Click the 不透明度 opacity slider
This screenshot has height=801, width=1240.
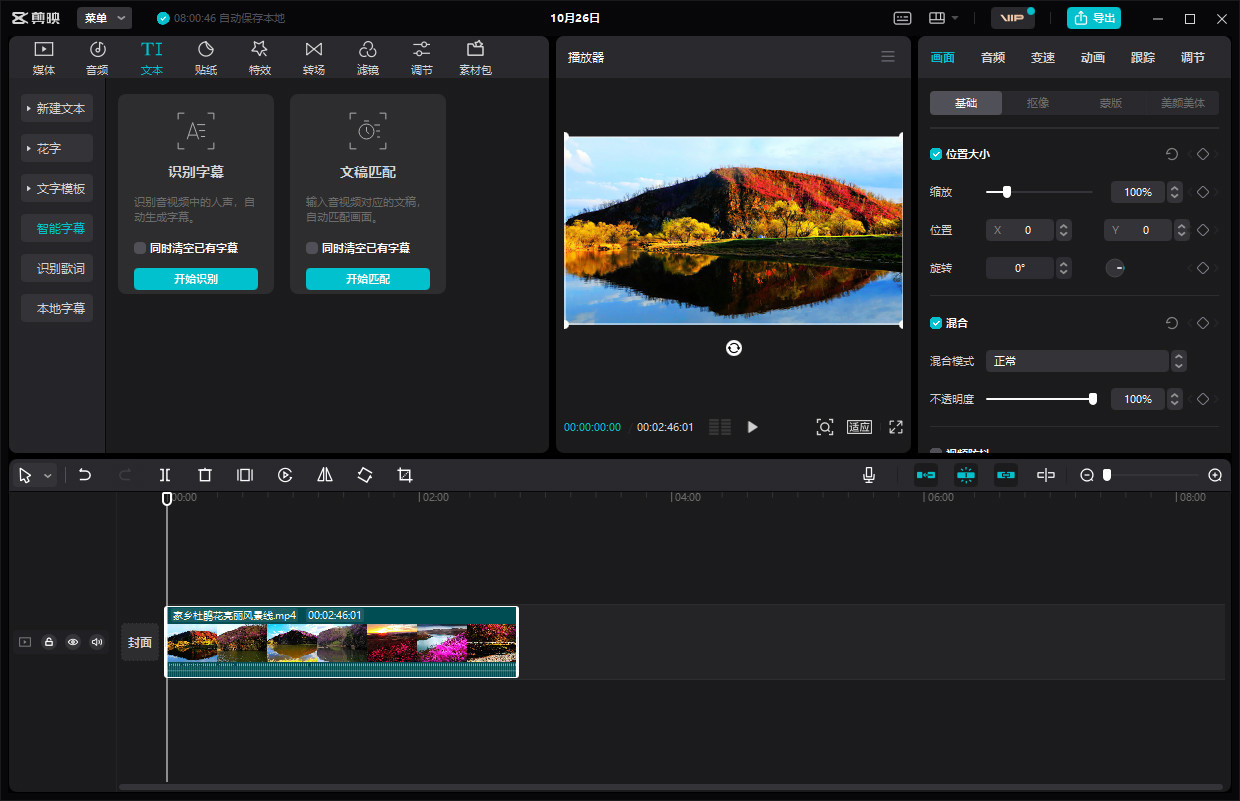coord(1040,399)
